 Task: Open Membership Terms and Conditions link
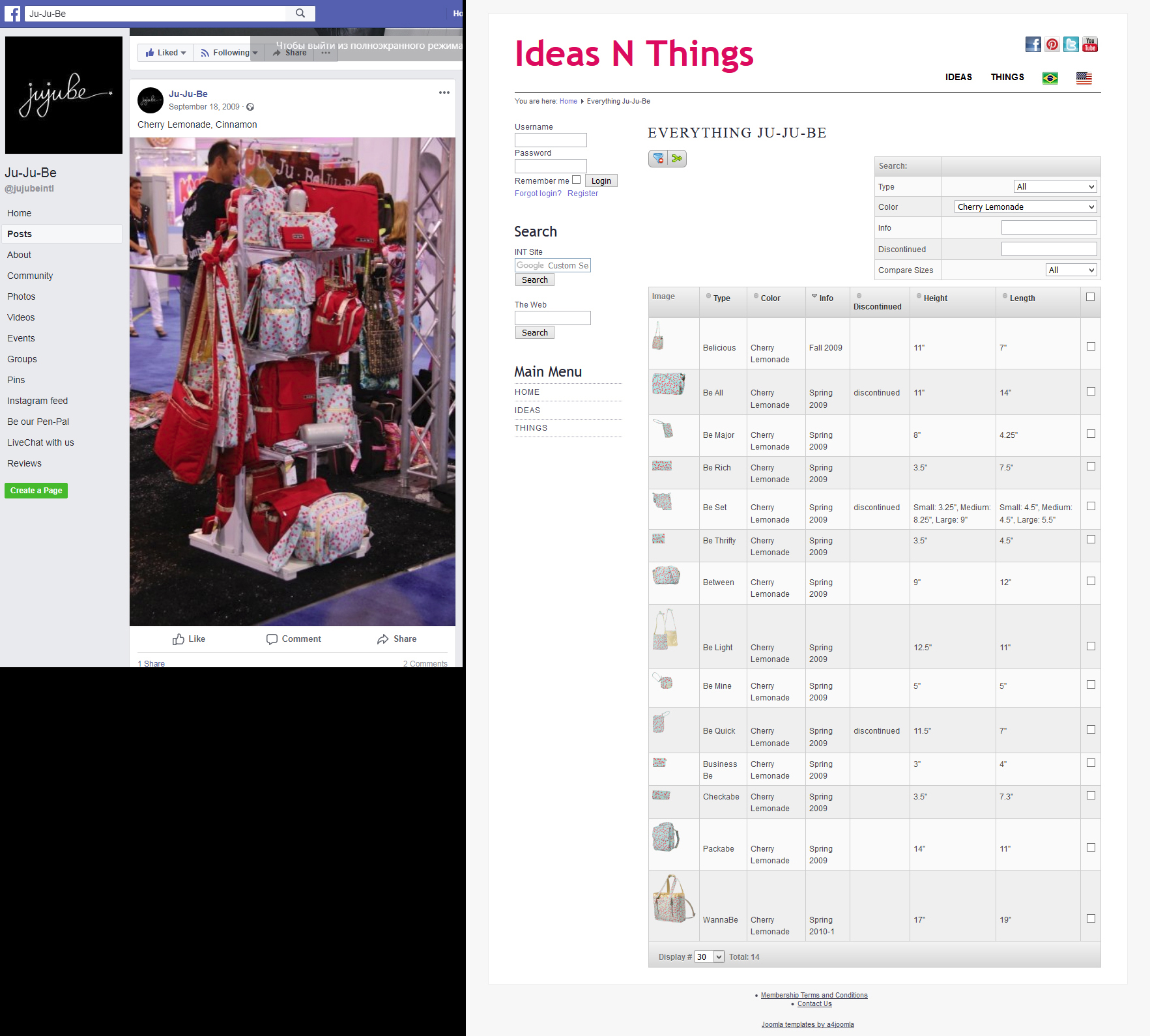[814, 995]
